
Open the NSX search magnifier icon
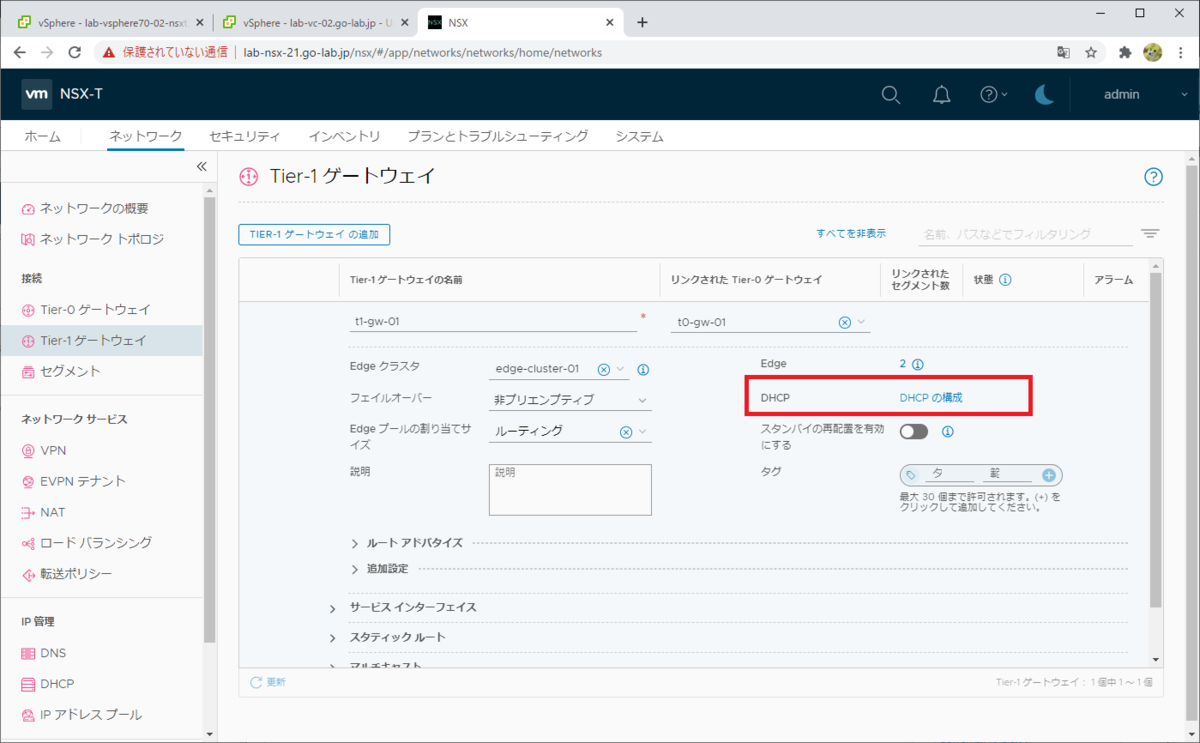890,94
